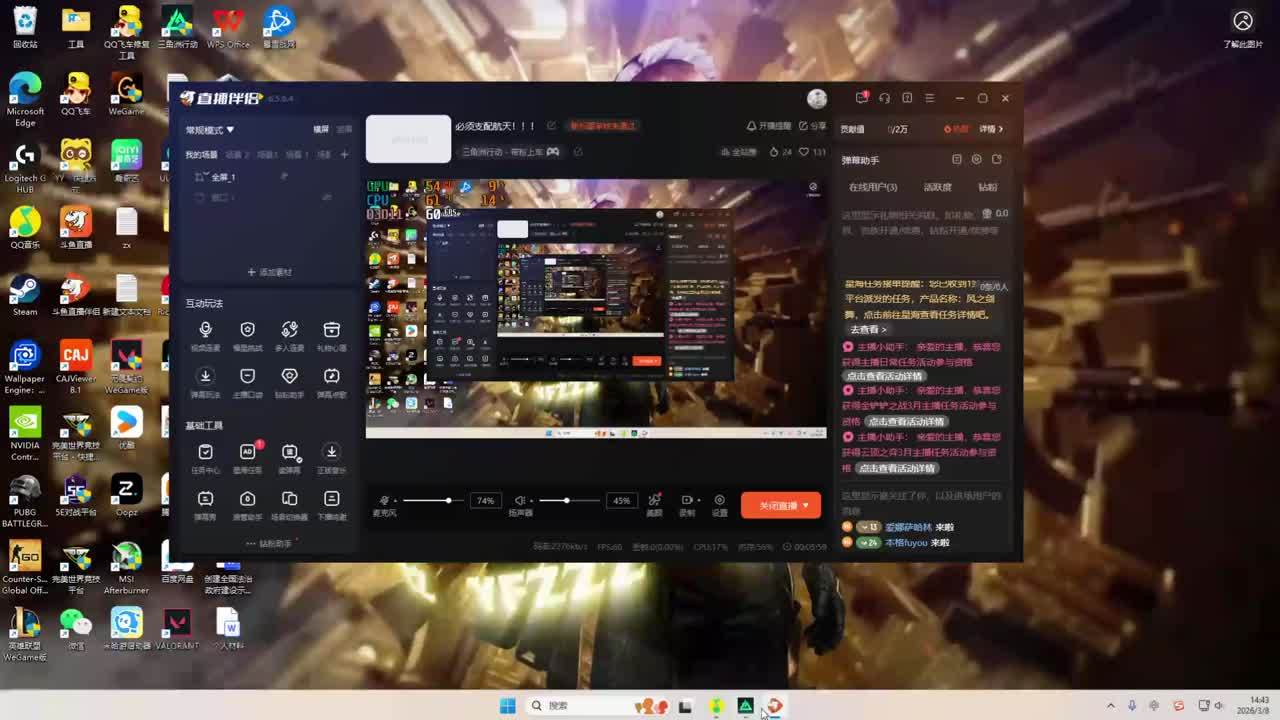This screenshot has height=720, width=1280.
Task: Switch to the 活跃度 tab
Action: point(937,187)
